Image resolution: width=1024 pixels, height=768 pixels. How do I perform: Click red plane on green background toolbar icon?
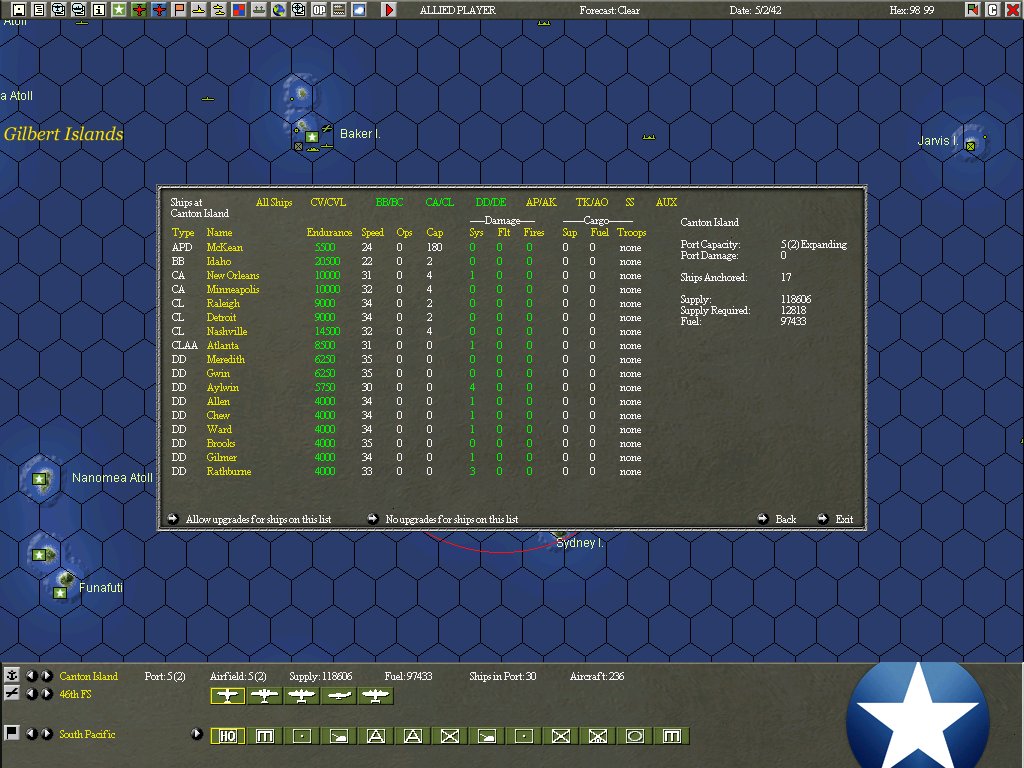click(x=139, y=9)
